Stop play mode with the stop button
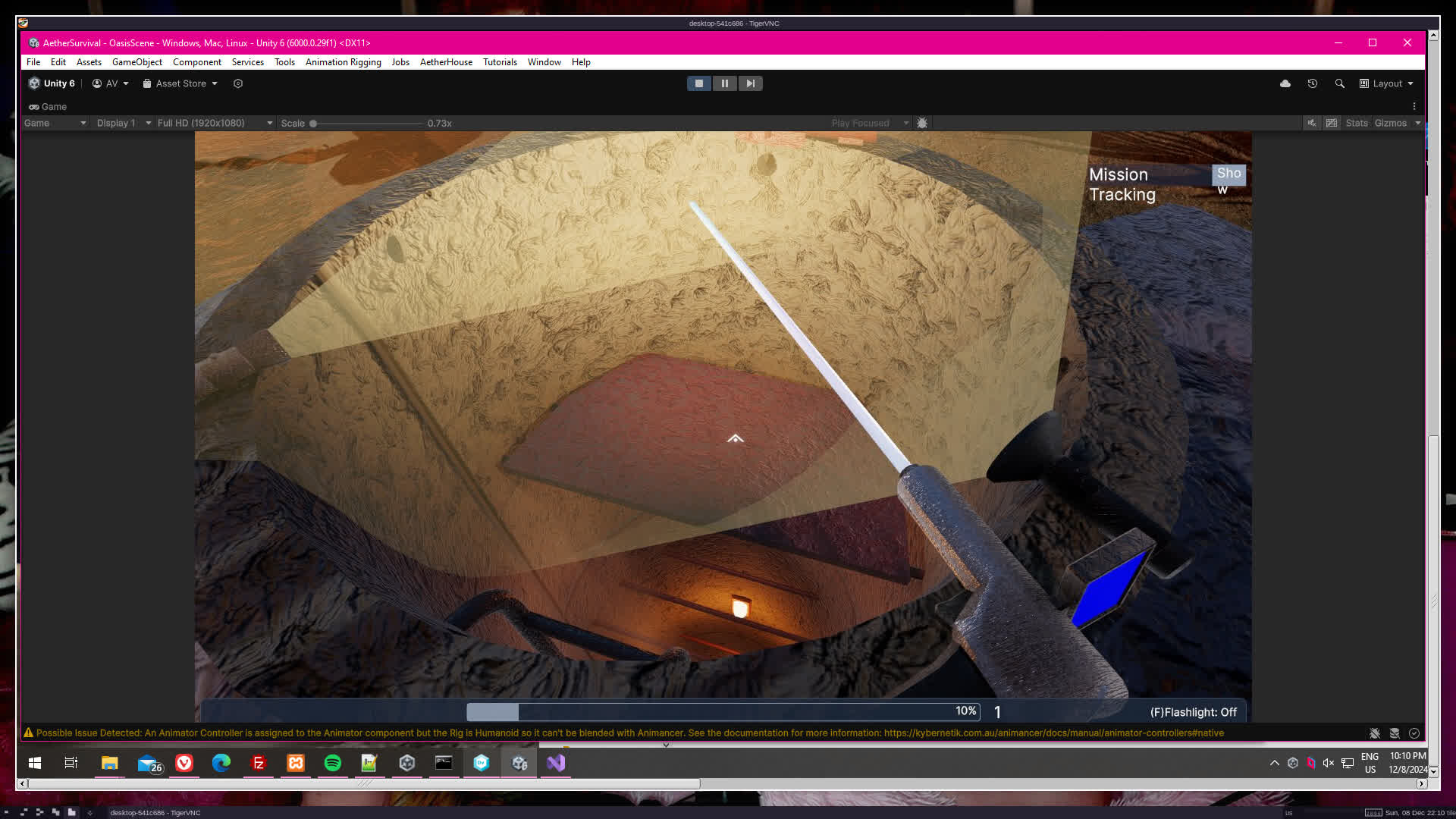The height and width of the screenshot is (819, 1456). 698,83
